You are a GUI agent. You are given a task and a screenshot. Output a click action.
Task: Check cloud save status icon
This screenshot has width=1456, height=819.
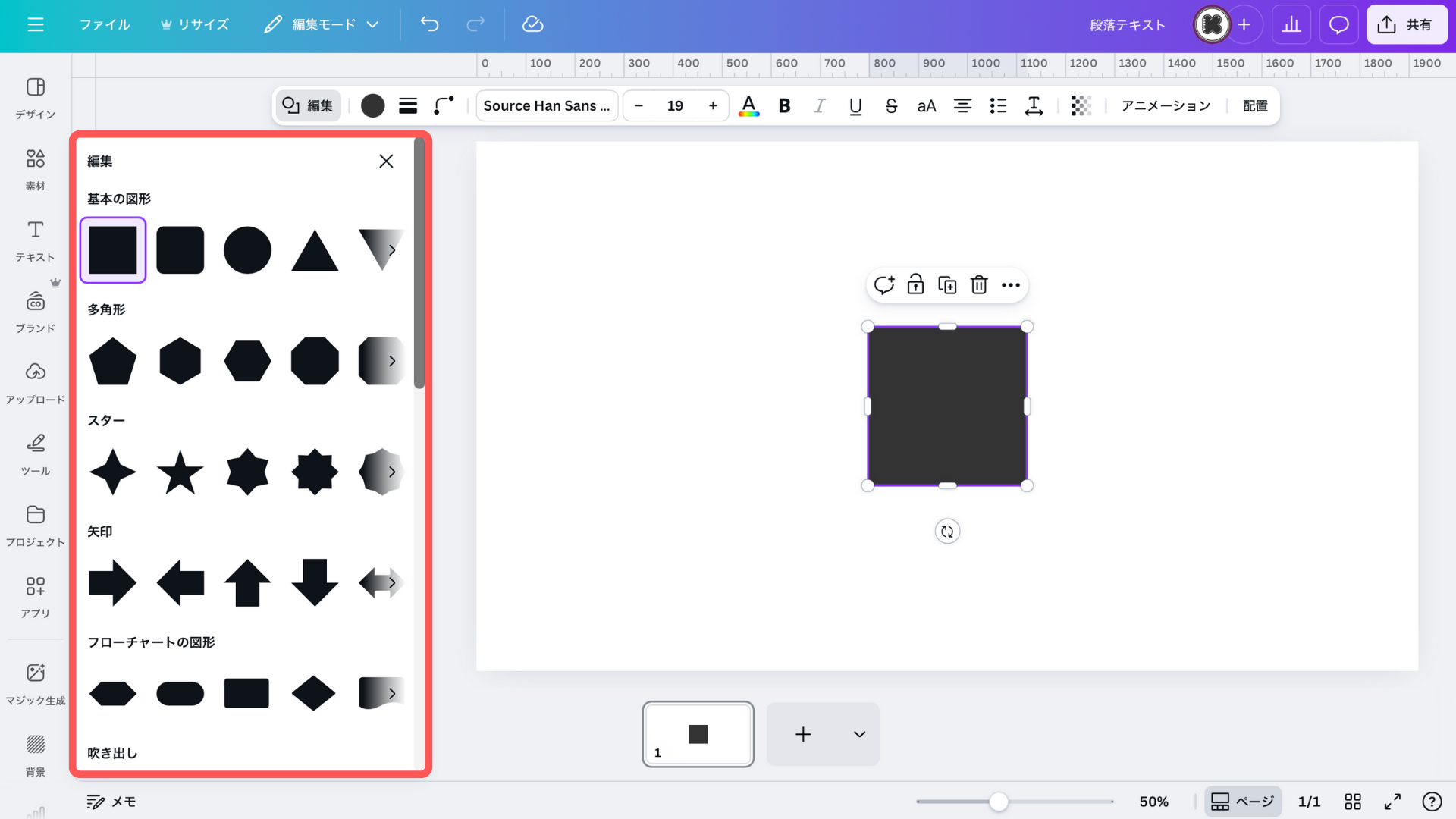coord(532,24)
